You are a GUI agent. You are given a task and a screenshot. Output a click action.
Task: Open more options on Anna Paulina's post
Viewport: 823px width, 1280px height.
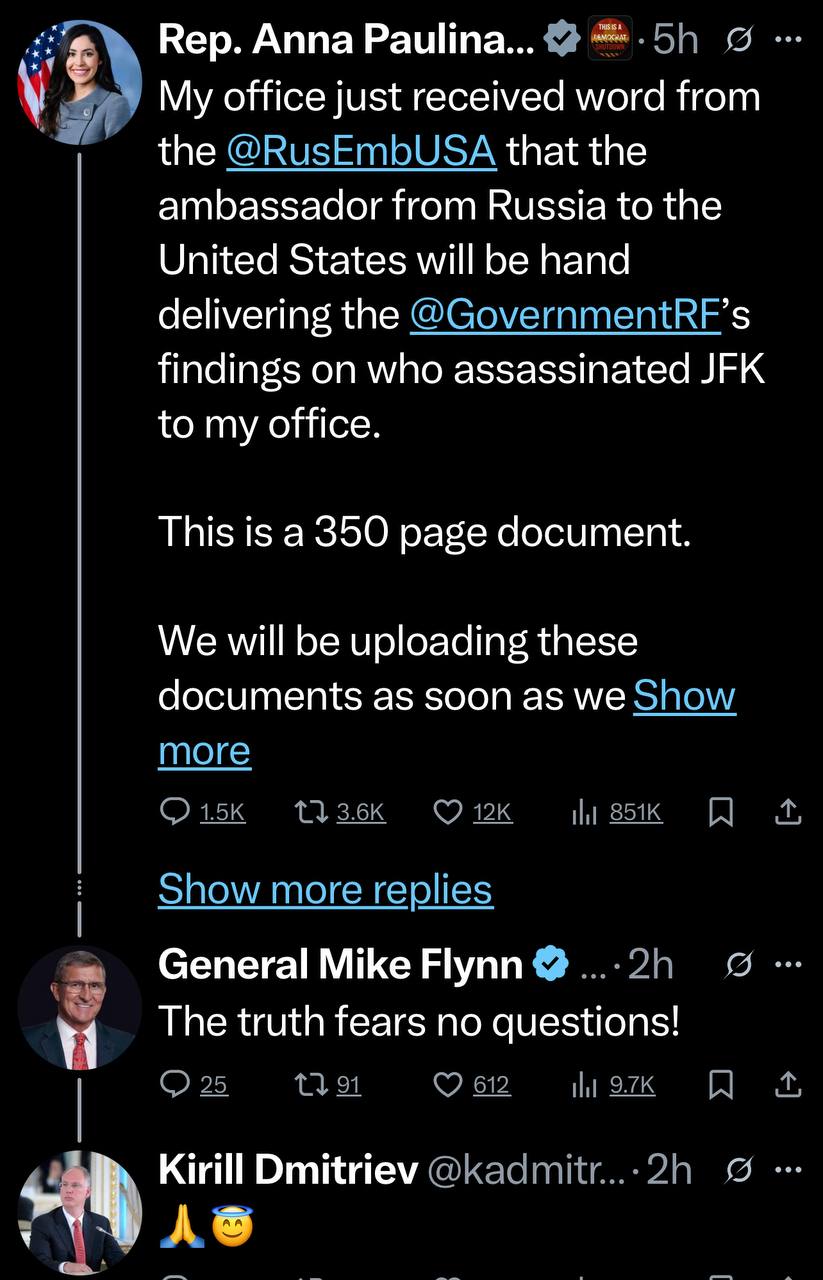(x=788, y=40)
